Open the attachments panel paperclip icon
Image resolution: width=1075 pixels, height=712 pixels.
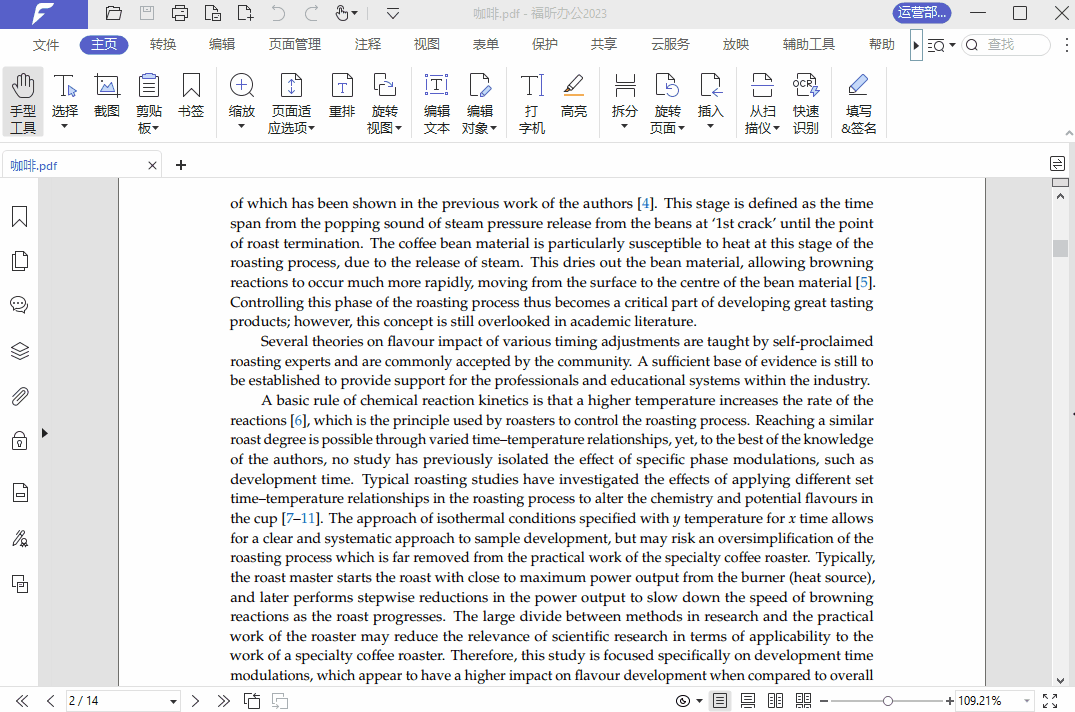pyautogui.click(x=19, y=397)
